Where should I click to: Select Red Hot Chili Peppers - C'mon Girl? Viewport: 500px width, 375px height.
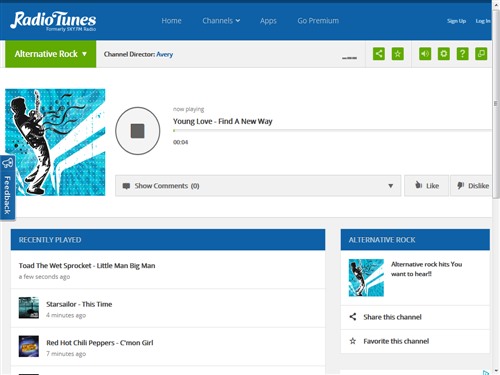(x=100, y=343)
